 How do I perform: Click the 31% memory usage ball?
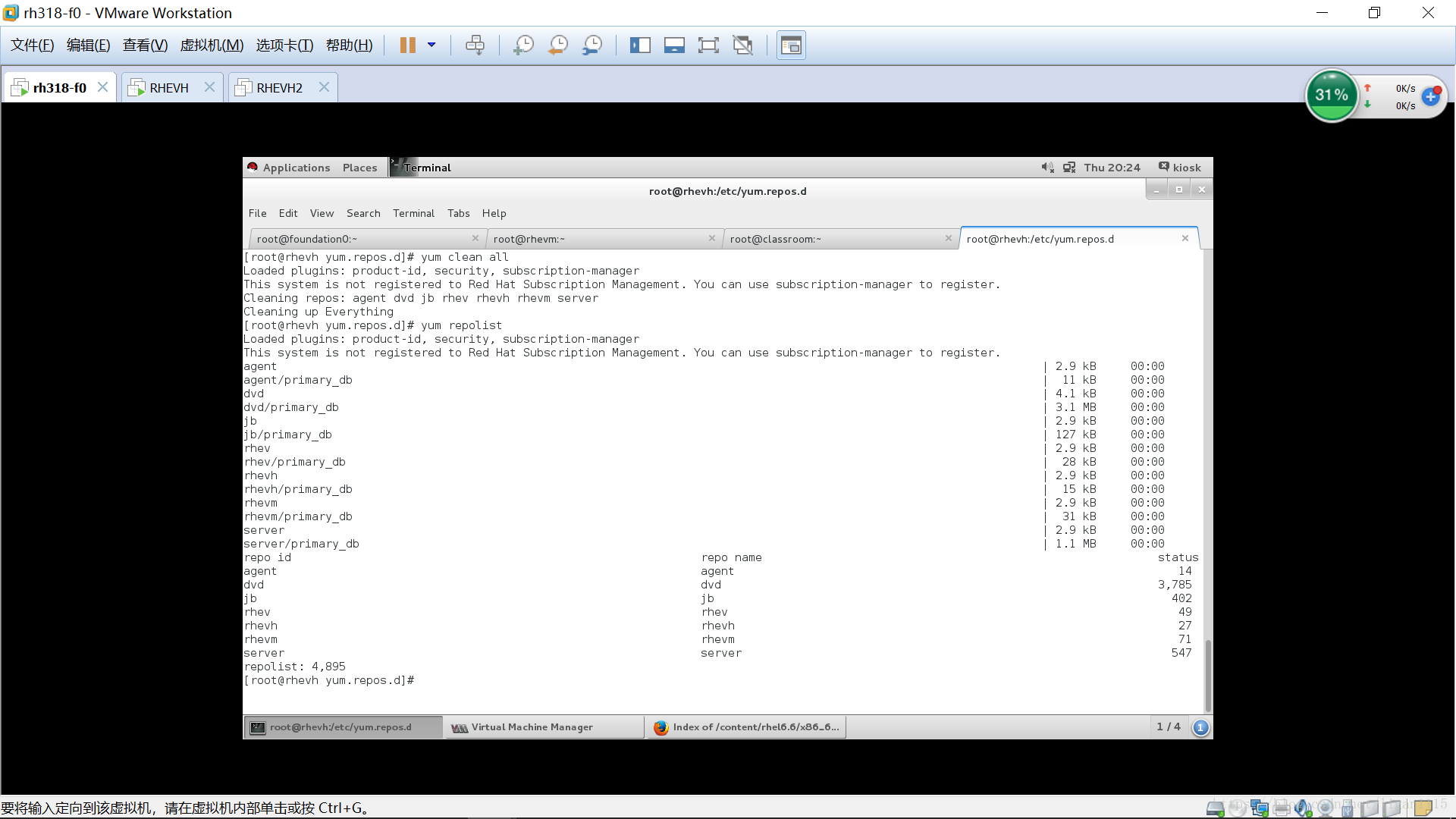(x=1332, y=96)
